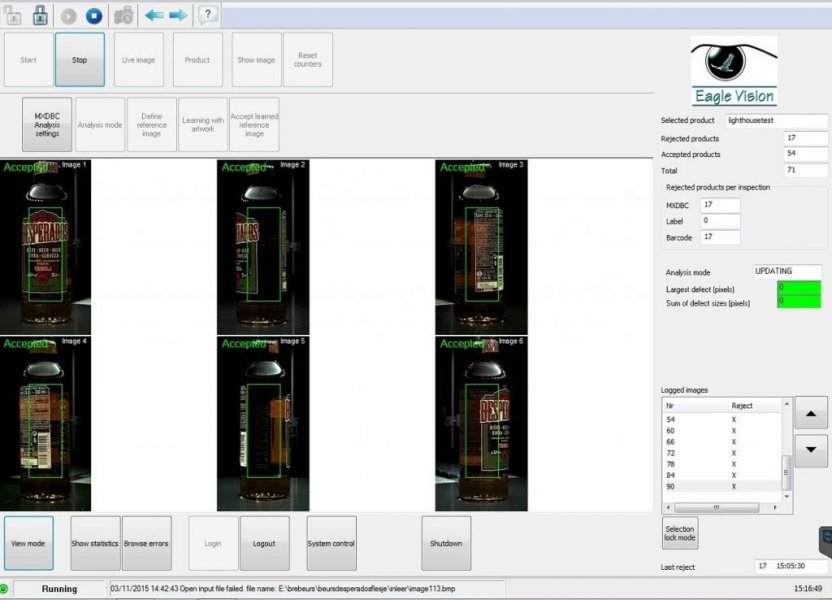Viewport: 832px width, 600px height.
Task: Click the Start button
Action: tap(29, 59)
